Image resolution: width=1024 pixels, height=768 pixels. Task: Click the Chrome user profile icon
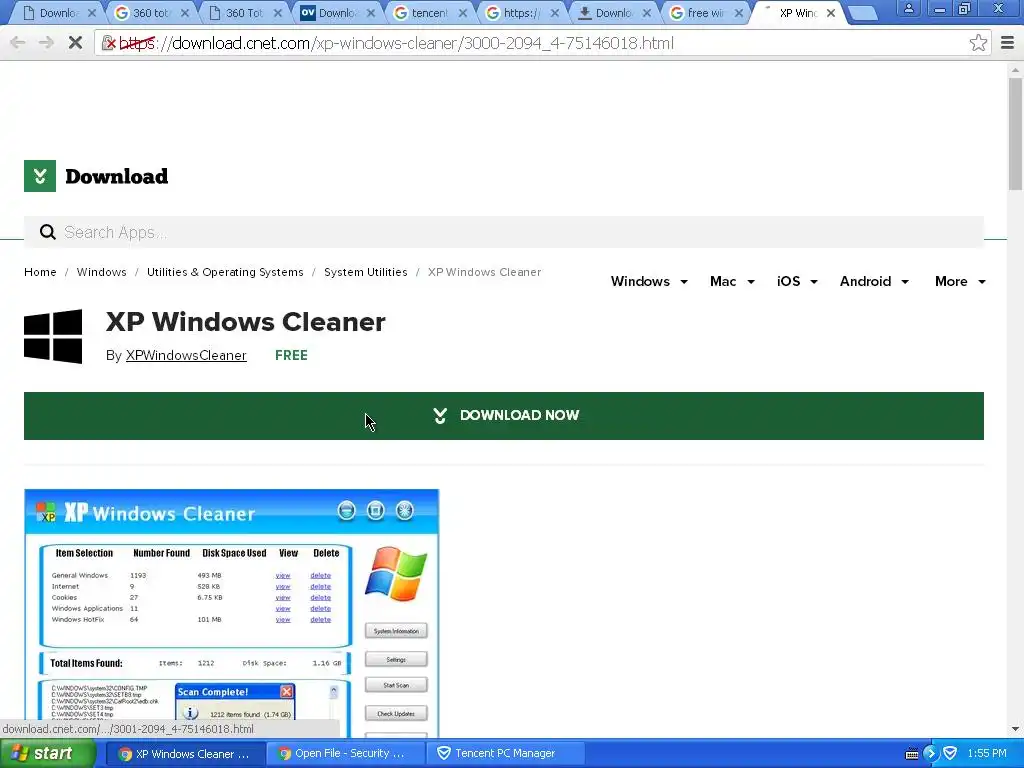(x=908, y=9)
